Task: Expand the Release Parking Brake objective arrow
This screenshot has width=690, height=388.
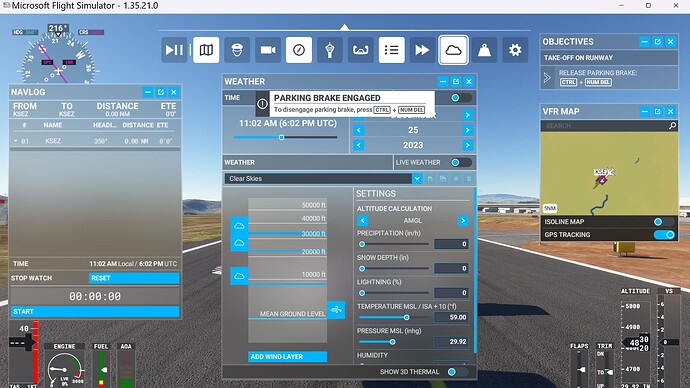Action: coord(547,77)
